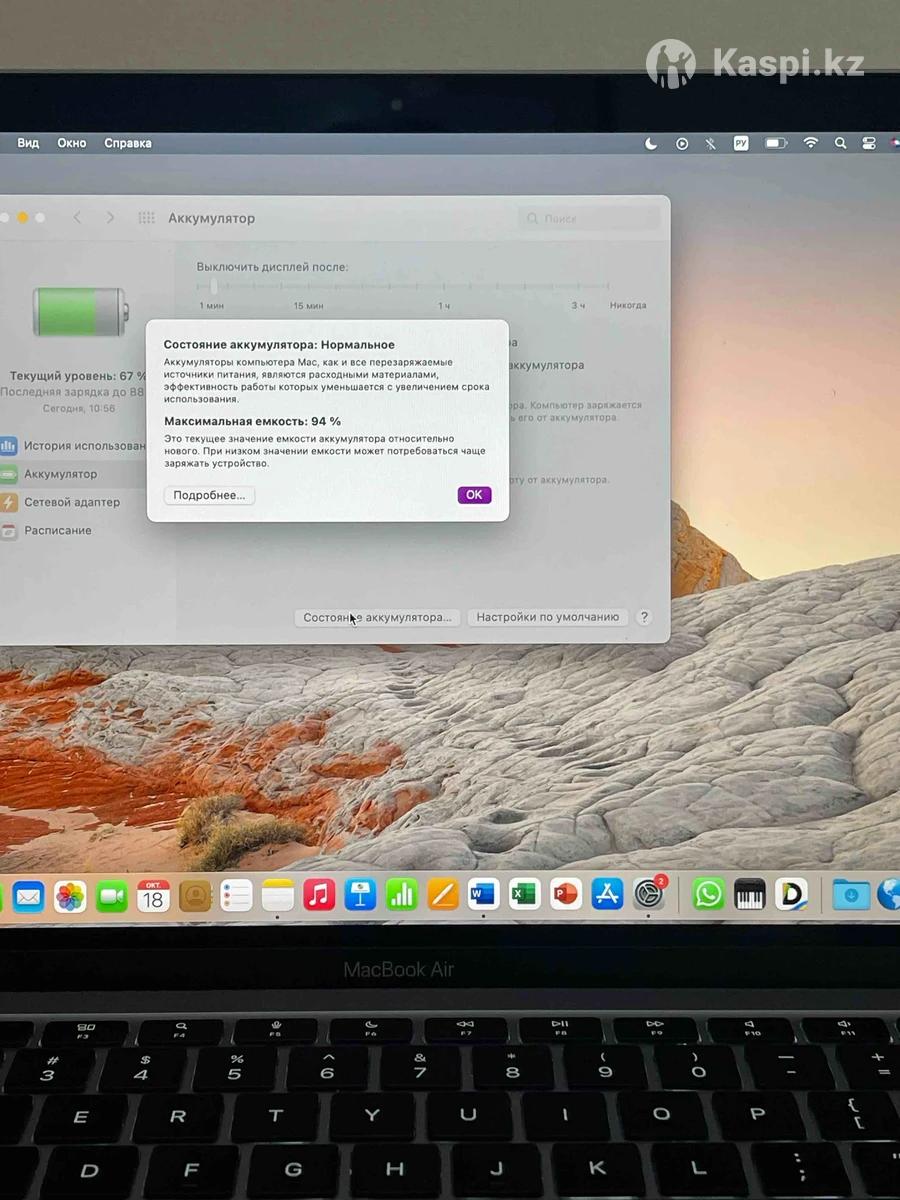Click the Поиск search field
Image resolution: width=900 pixels, height=1200 pixels.
590,218
